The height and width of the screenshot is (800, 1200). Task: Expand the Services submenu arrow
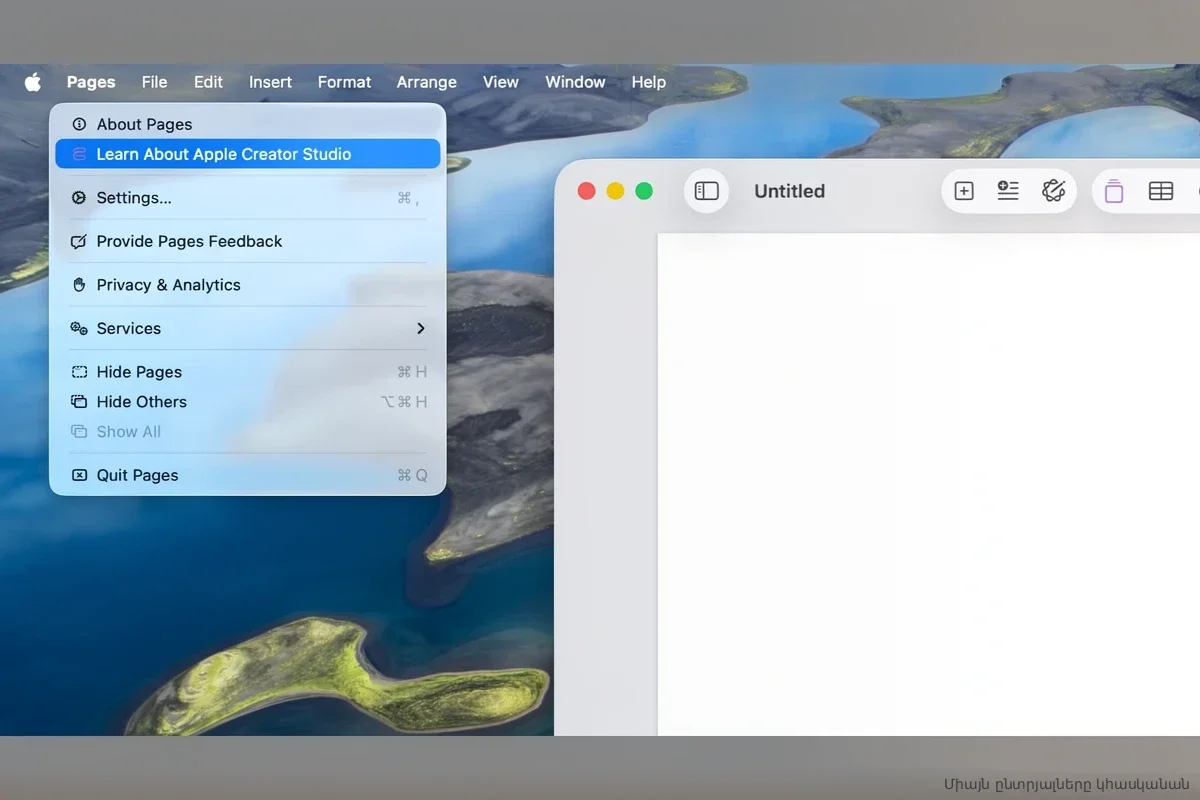(420, 328)
